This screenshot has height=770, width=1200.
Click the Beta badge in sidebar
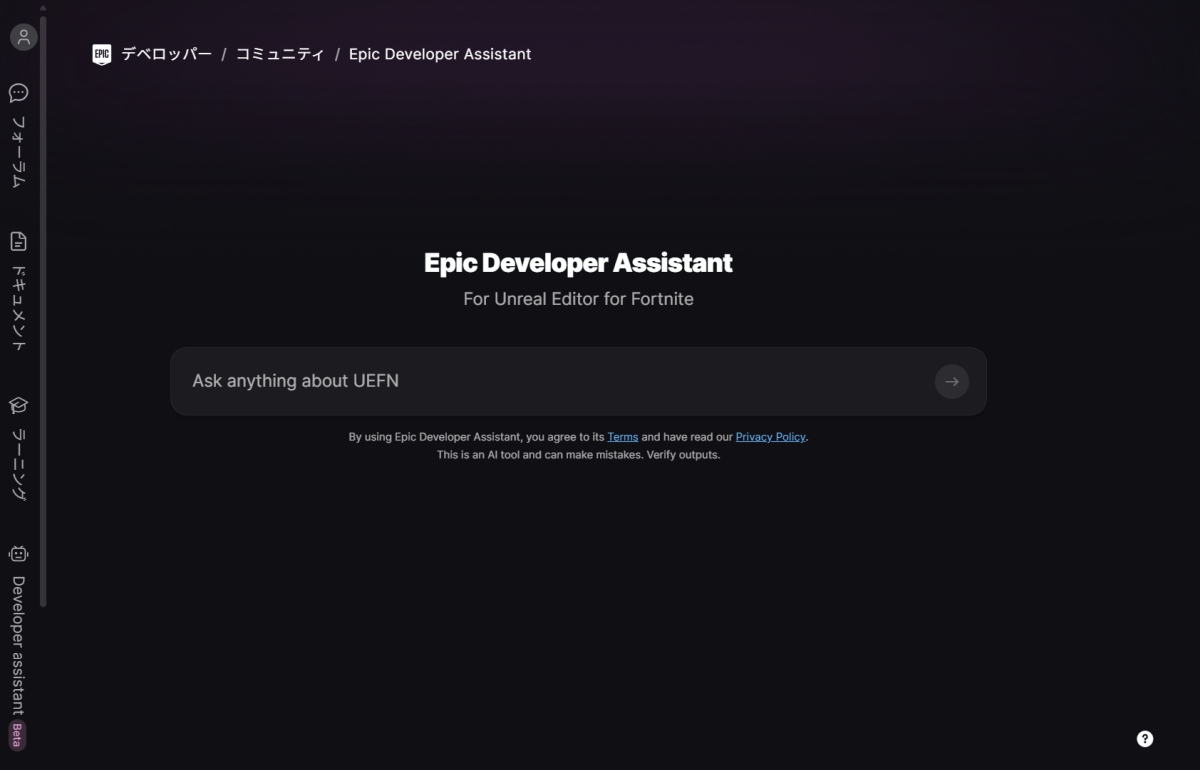[x=18, y=735]
